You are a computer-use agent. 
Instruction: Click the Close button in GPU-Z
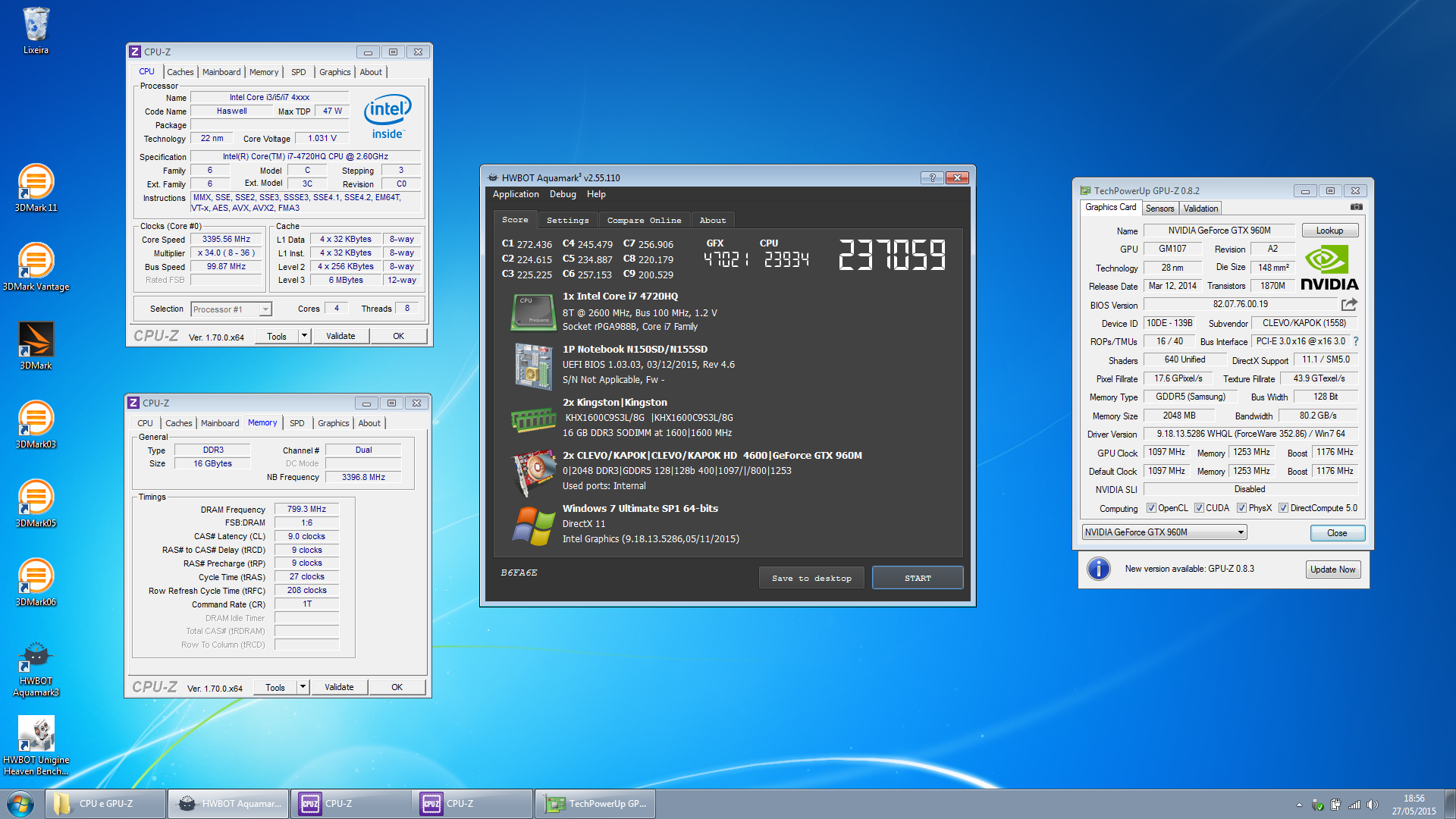click(1337, 533)
